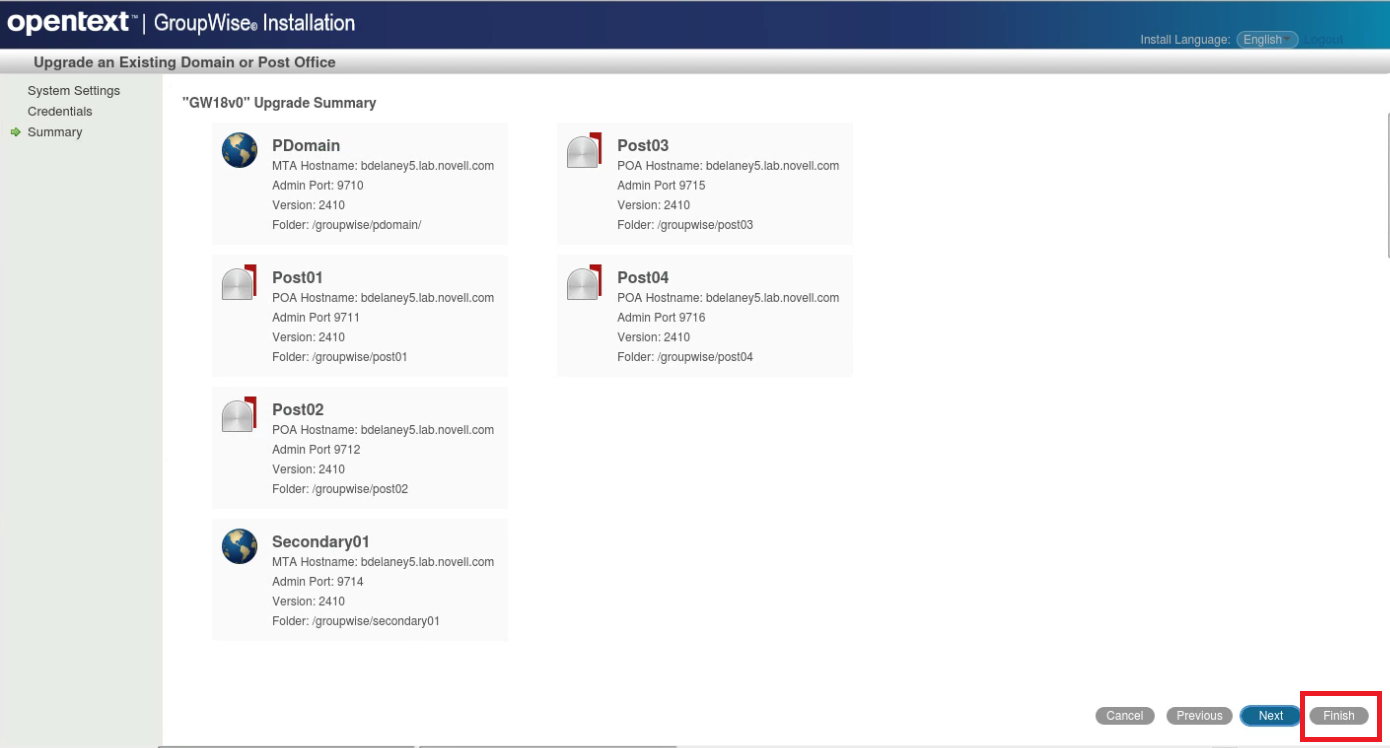Select System Settings in the sidebar
This screenshot has height=748, width=1390.
(74, 90)
